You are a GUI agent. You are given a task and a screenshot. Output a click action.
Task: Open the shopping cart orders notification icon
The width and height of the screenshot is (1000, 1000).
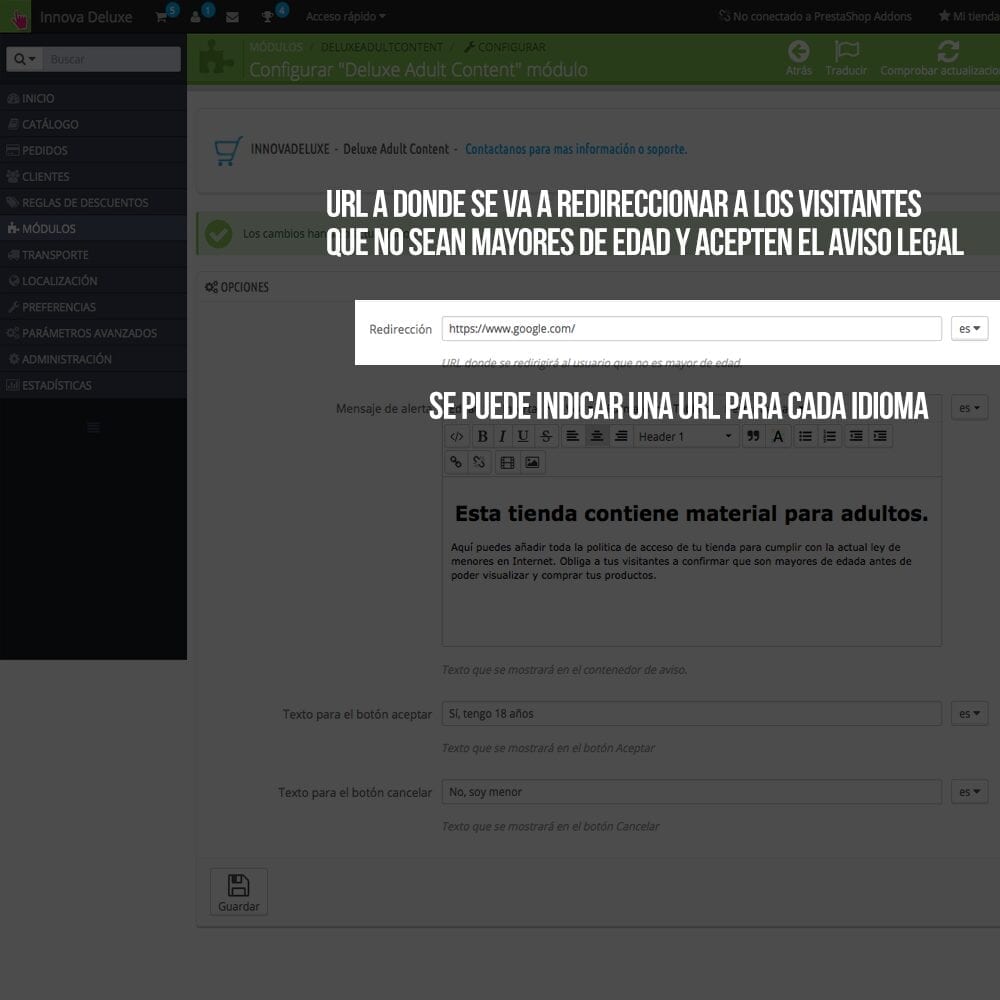[162, 17]
